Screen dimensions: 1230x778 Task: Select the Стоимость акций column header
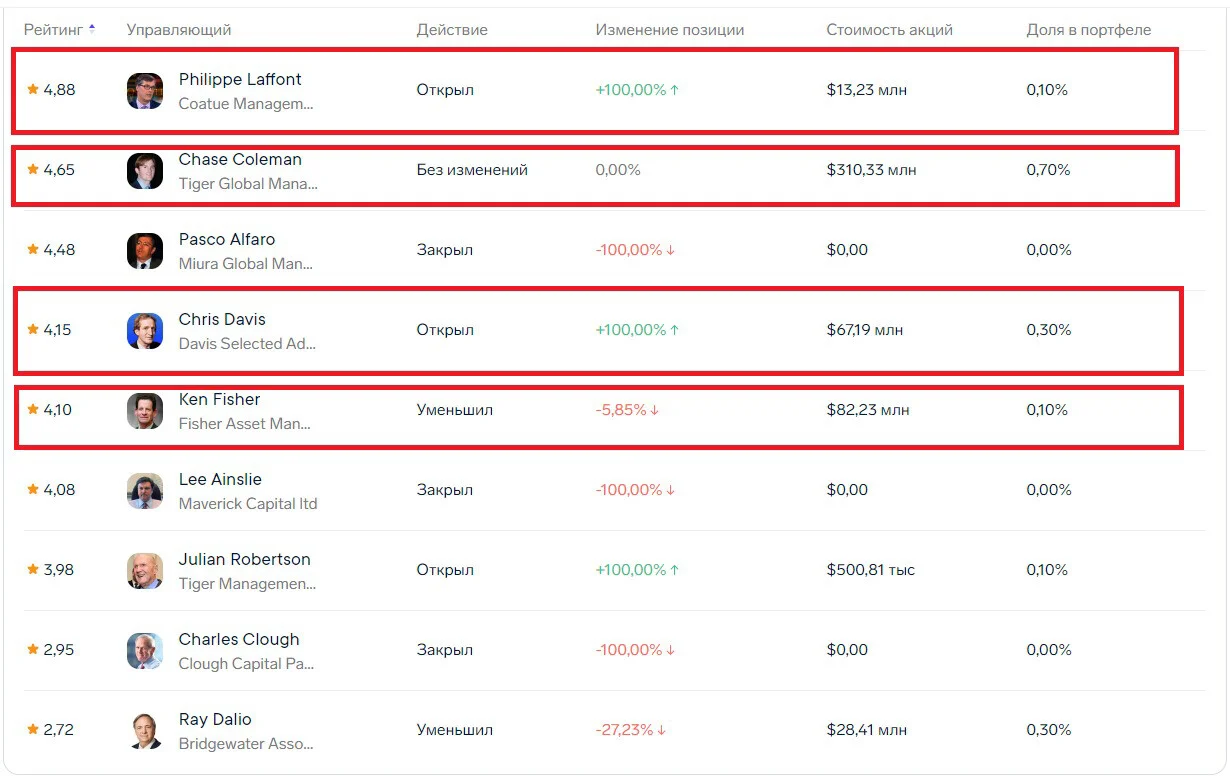point(890,30)
